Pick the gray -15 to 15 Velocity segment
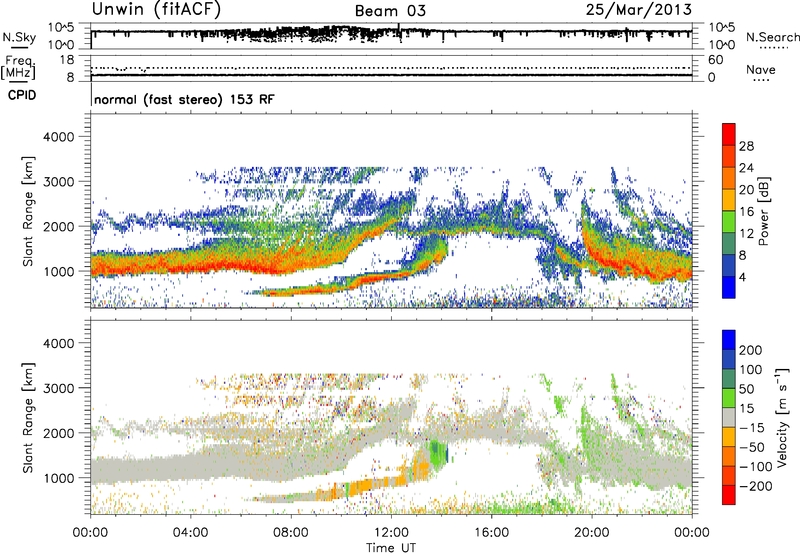 coord(729,417)
